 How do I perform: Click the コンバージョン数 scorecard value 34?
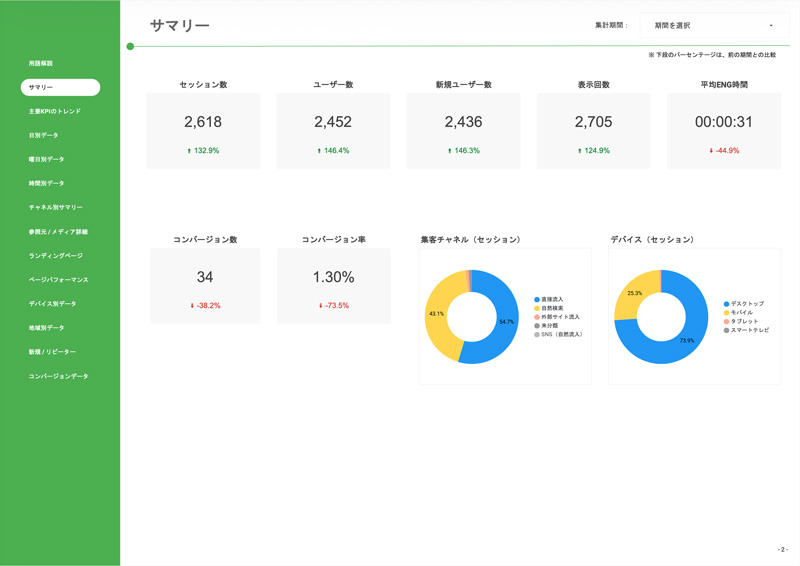(205, 277)
